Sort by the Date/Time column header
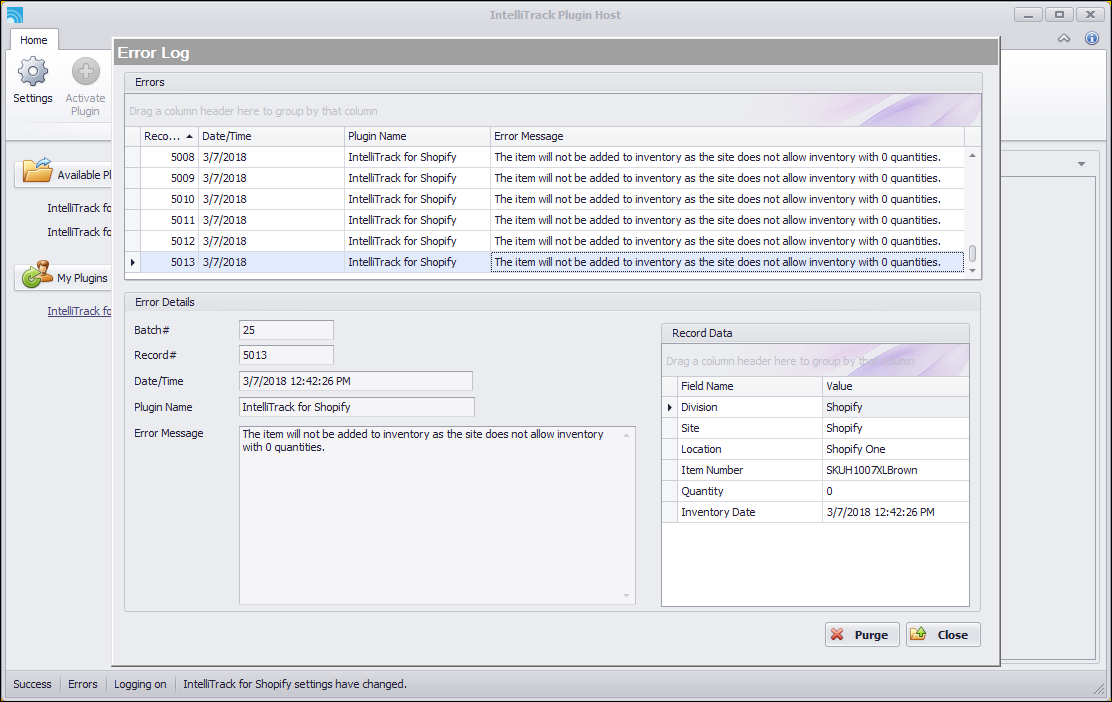Viewport: 1112px width, 702px height. click(x=271, y=136)
